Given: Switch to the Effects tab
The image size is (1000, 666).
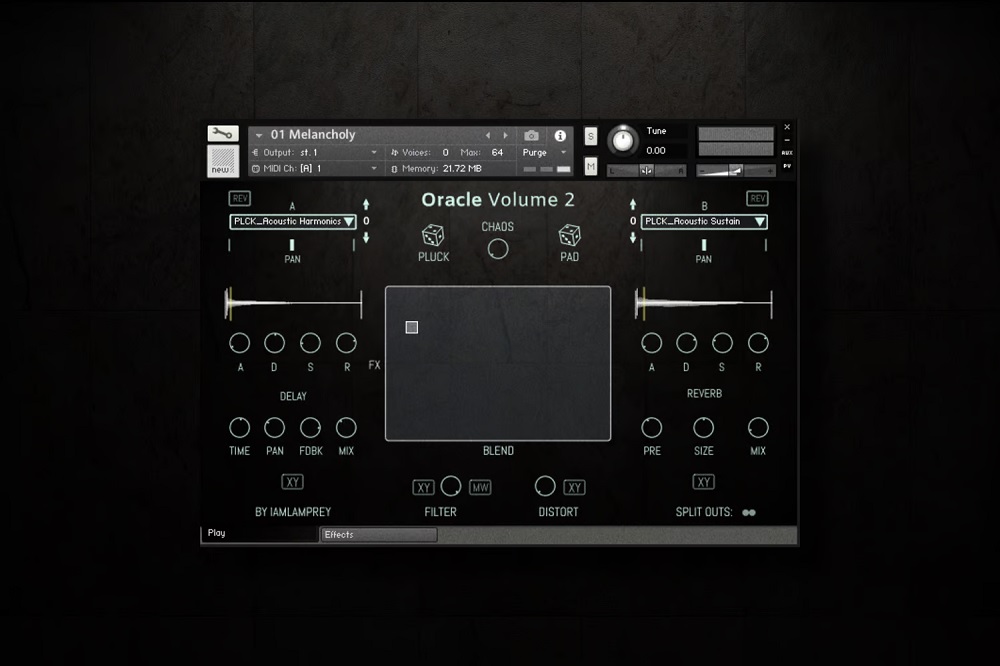Looking at the screenshot, I should tap(378, 535).
